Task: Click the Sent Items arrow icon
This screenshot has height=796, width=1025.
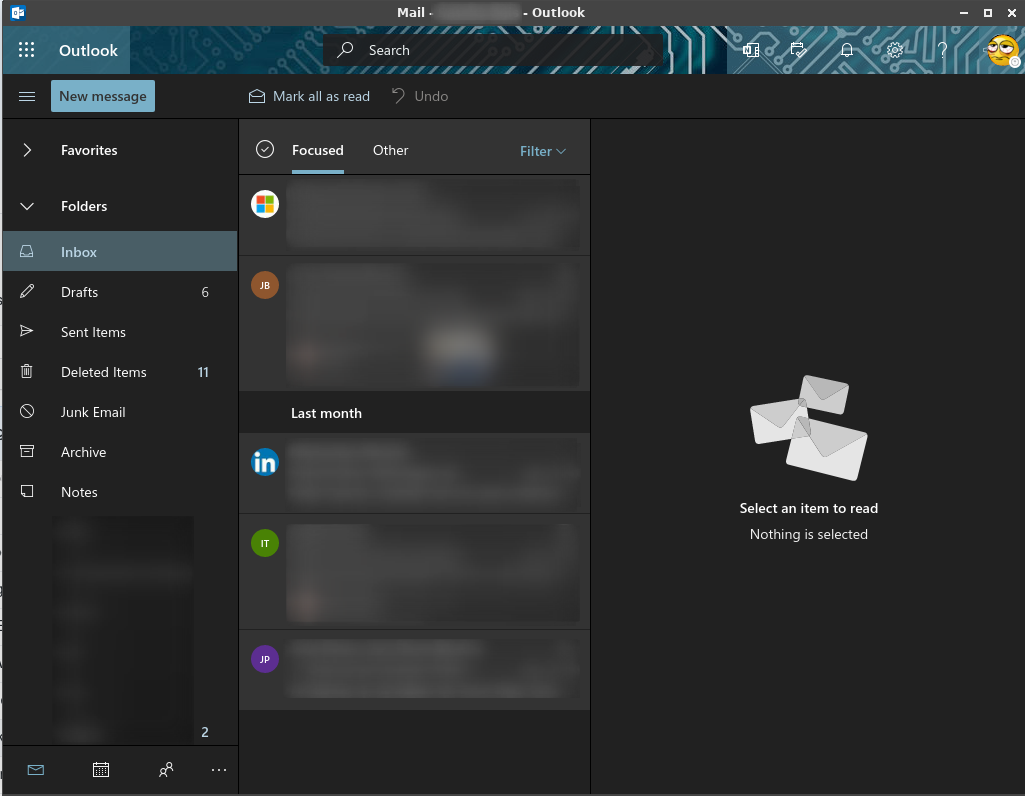Action: [27, 331]
